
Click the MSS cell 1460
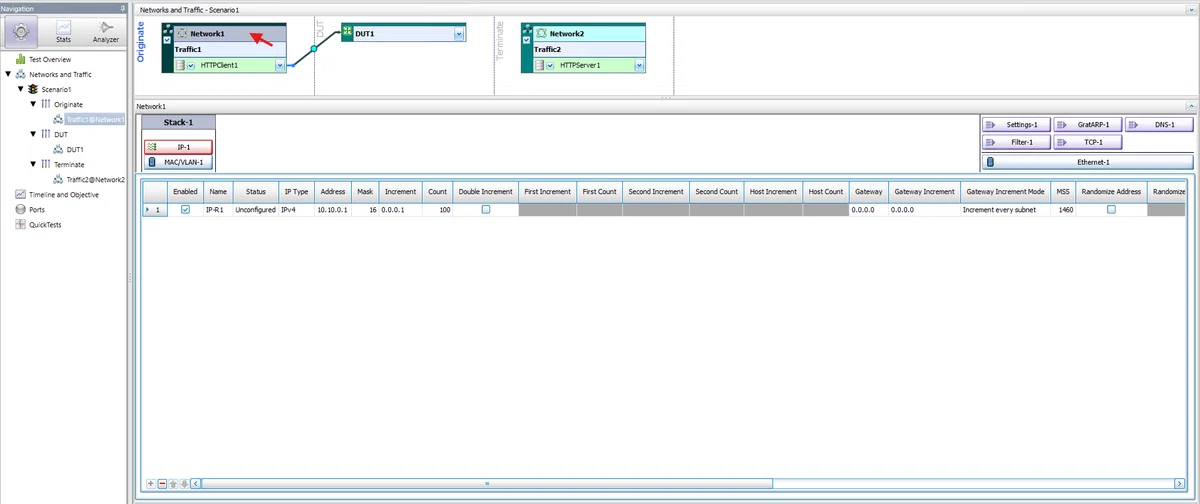pyautogui.click(x=1065, y=210)
